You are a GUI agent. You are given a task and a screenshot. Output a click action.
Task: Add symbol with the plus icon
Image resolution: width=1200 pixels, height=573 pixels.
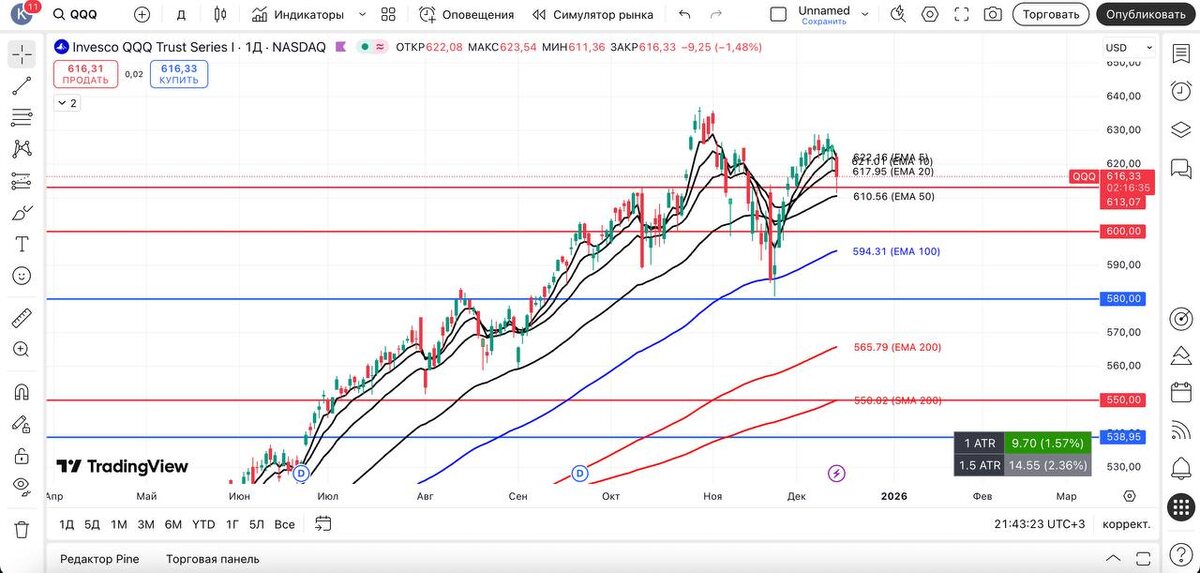142,15
